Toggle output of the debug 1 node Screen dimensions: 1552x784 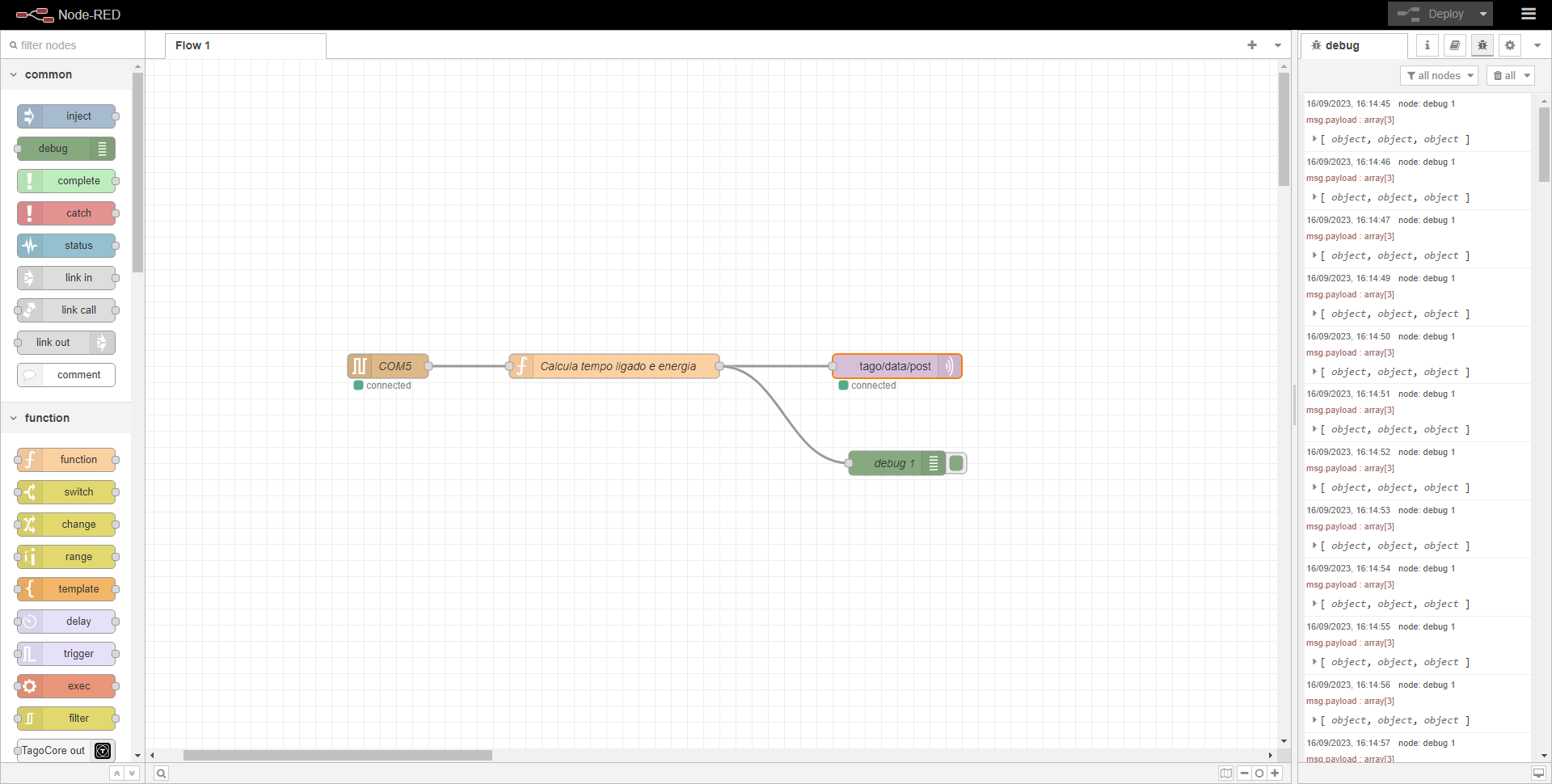pos(955,463)
